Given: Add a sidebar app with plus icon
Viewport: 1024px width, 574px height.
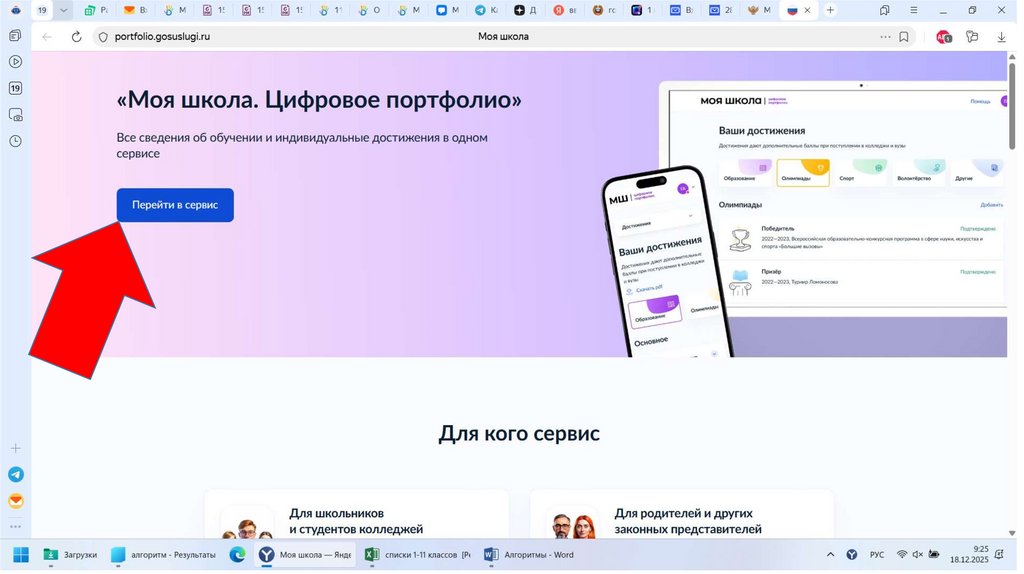Looking at the screenshot, I should (x=16, y=448).
